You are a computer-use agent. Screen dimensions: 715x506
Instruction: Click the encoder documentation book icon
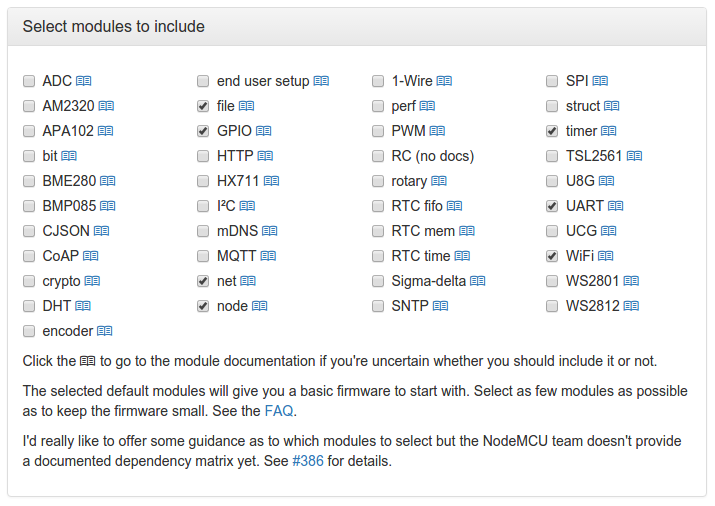pos(104,331)
